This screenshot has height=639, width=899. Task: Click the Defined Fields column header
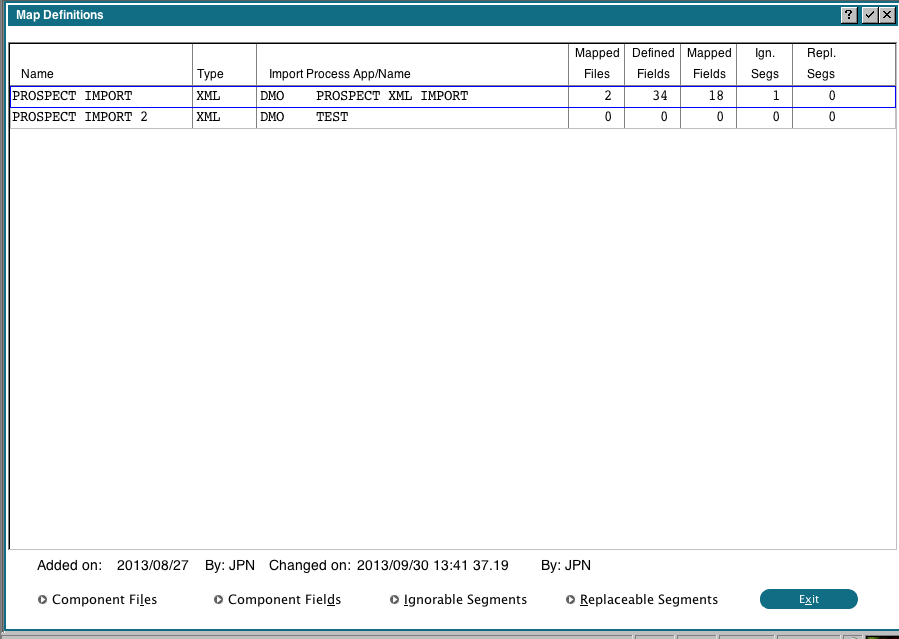(x=653, y=63)
